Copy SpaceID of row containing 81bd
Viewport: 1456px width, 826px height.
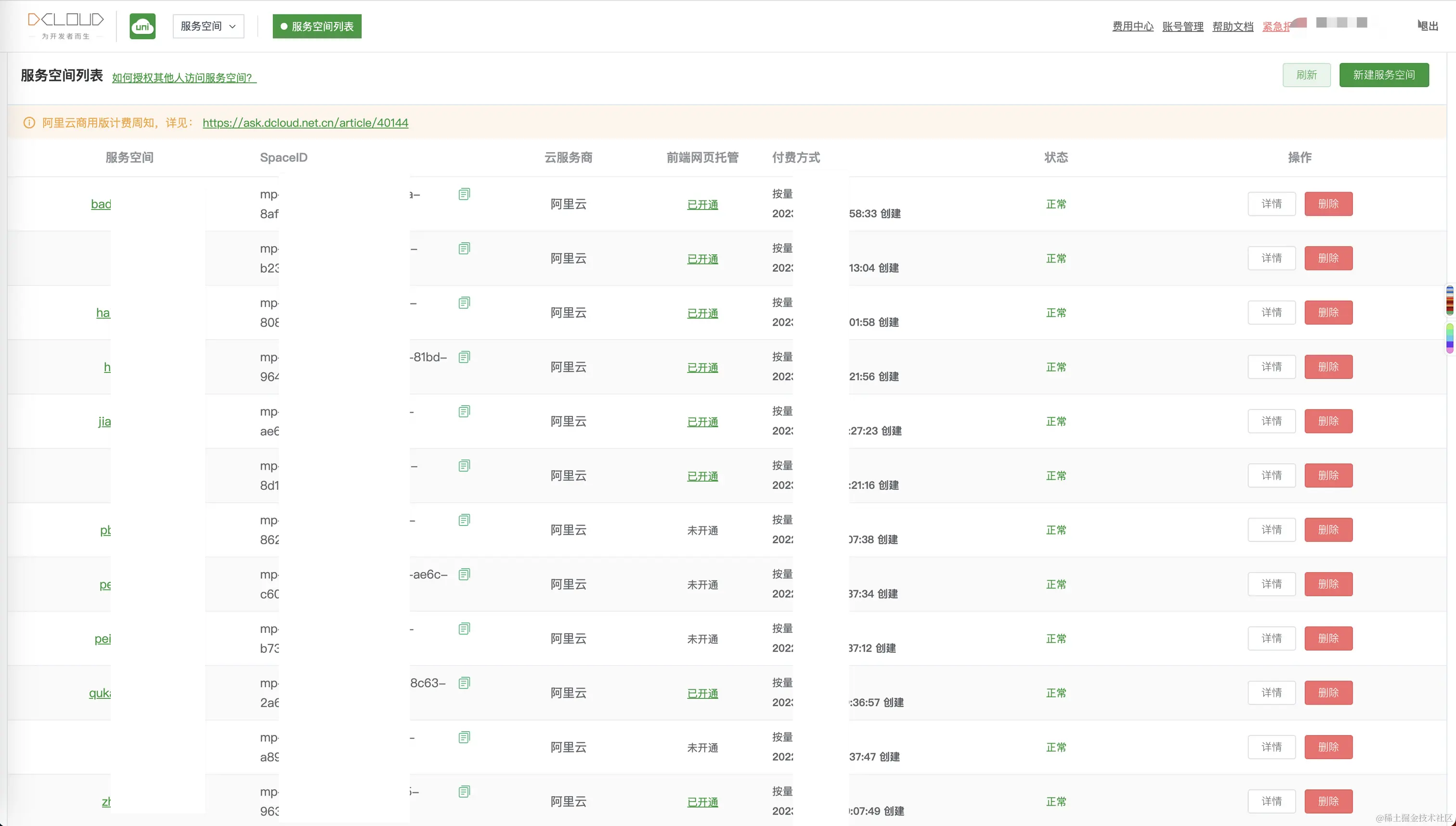point(464,357)
